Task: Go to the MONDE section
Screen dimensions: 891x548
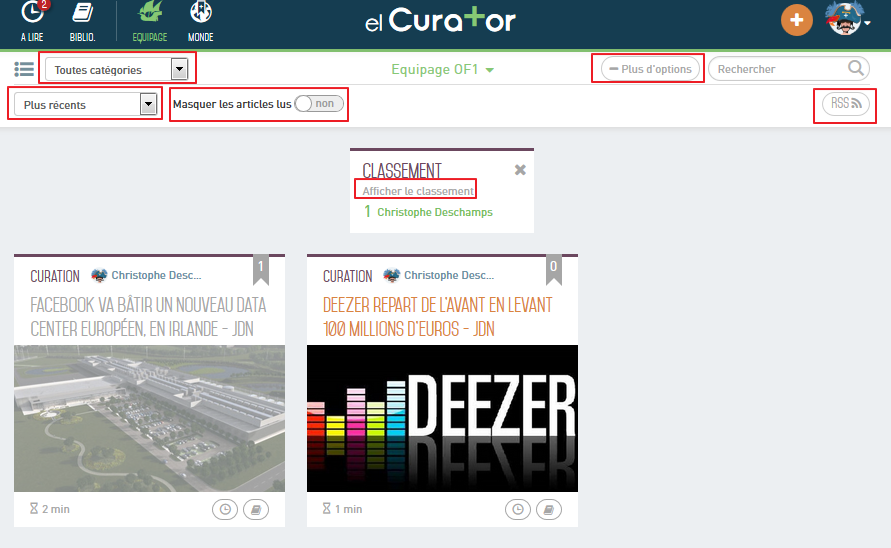Action: (201, 22)
